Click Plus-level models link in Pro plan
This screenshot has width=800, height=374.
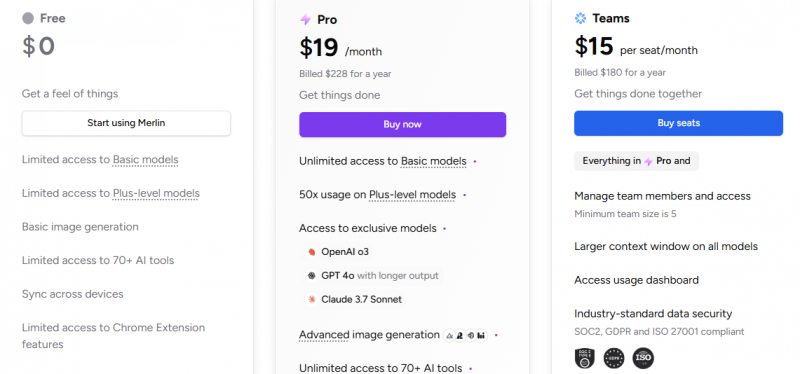click(x=412, y=195)
